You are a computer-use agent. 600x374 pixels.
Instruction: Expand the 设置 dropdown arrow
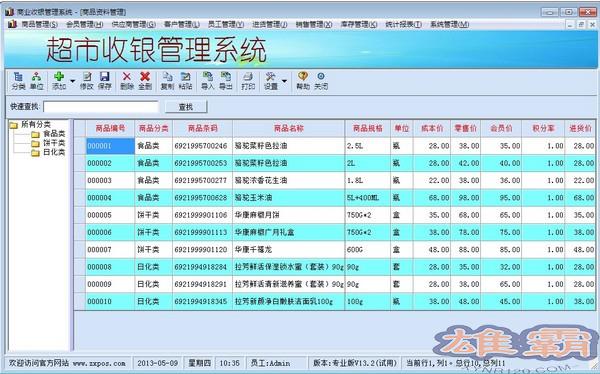tap(284, 81)
